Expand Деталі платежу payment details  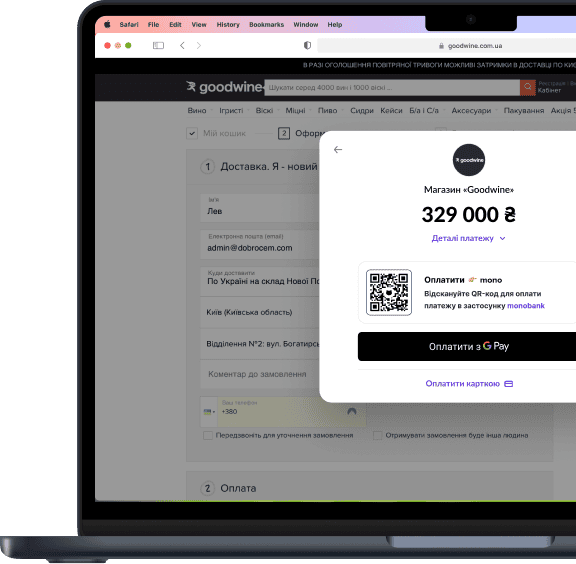point(468,238)
